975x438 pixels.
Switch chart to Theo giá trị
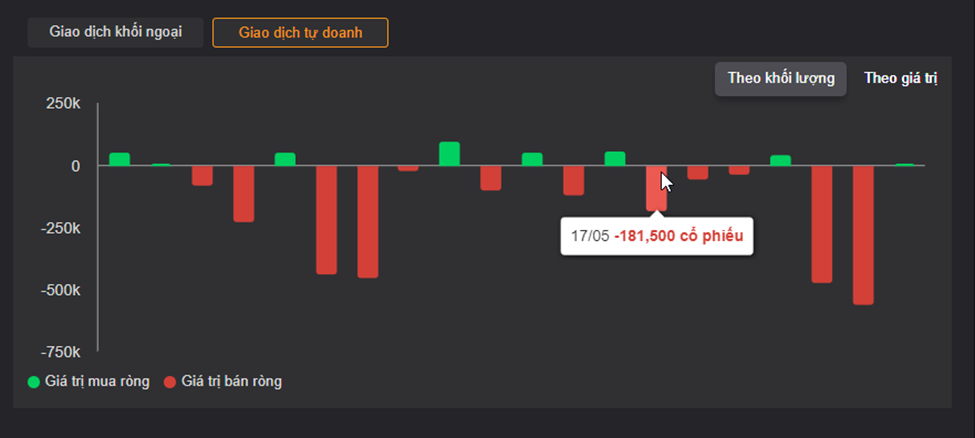point(900,79)
